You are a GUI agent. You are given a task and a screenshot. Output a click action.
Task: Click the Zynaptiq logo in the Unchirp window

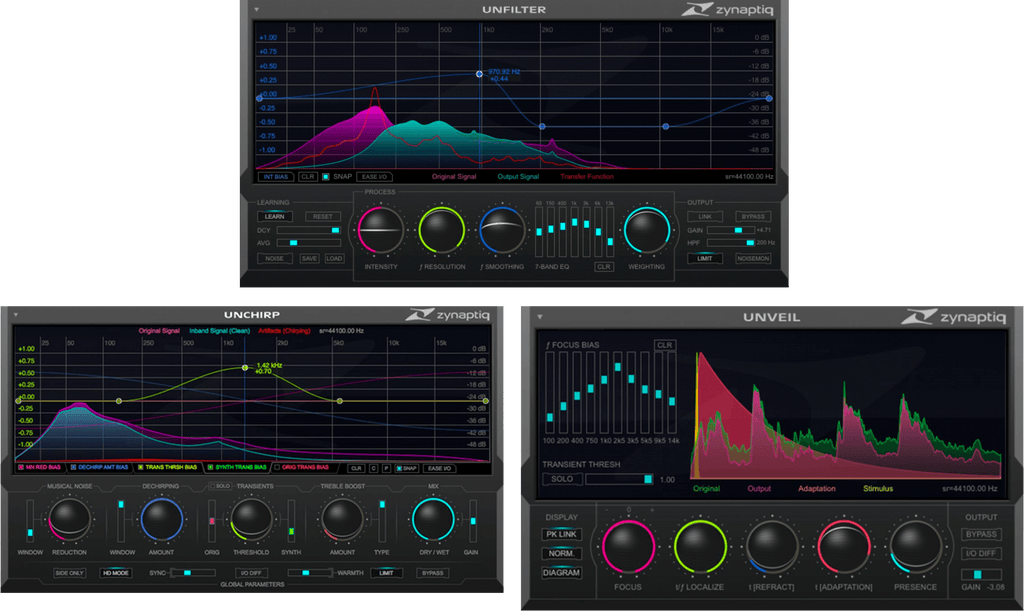coord(447,315)
